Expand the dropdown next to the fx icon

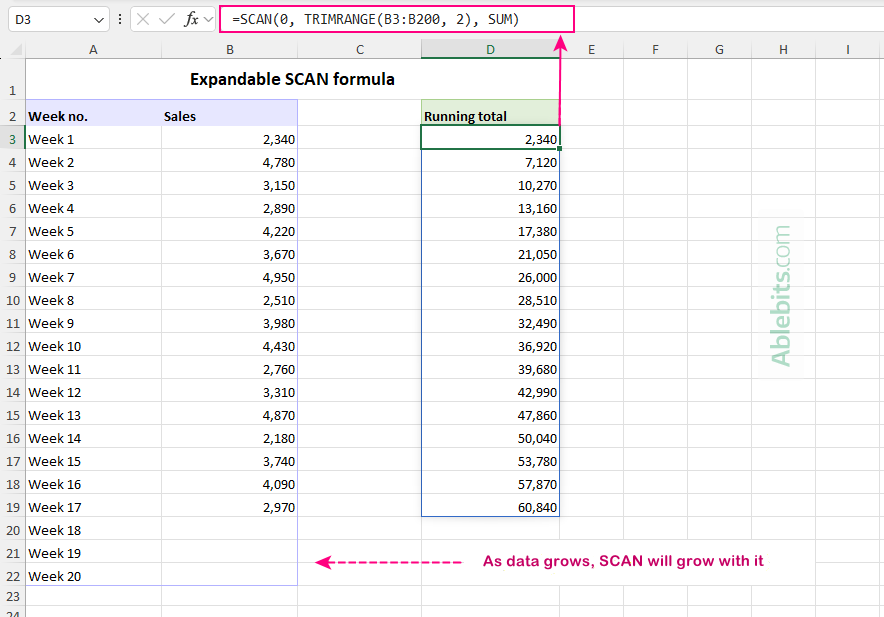pyautogui.click(x=209, y=20)
